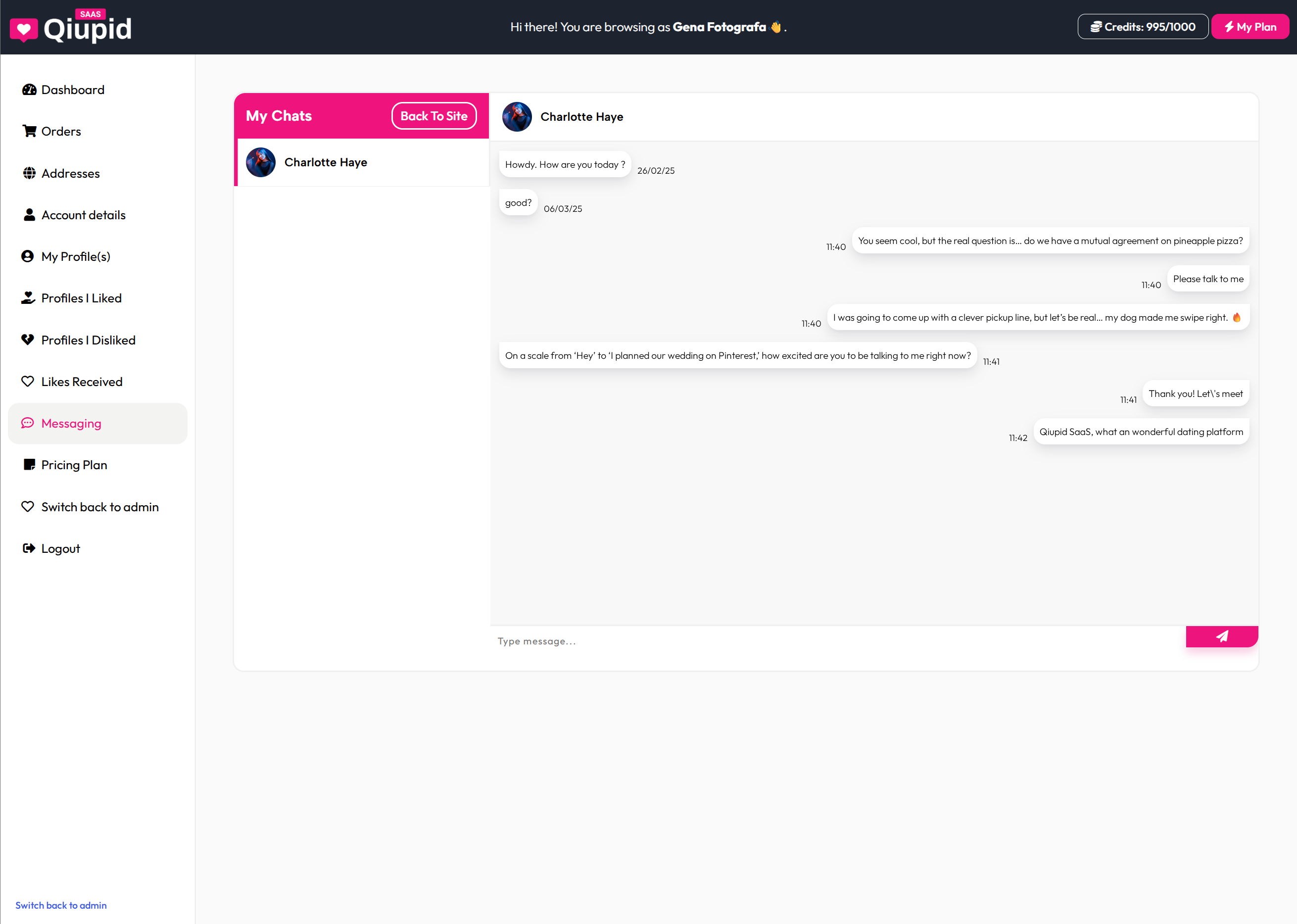This screenshot has height=924, width=1297.
Task: Click bottom Switch back to admin link
Action: point(61,905)
